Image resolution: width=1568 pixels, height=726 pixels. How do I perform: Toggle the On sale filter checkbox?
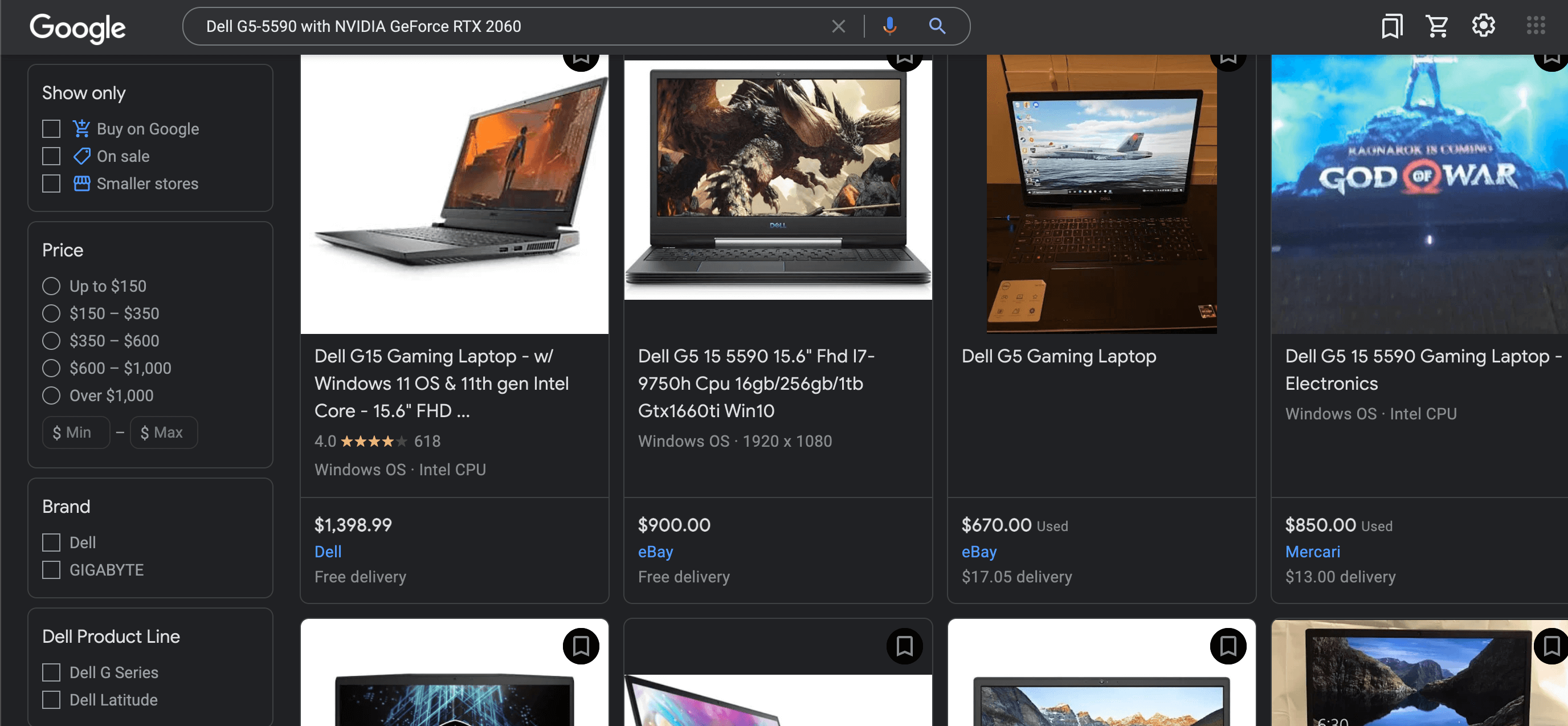[x=51, y=156]
